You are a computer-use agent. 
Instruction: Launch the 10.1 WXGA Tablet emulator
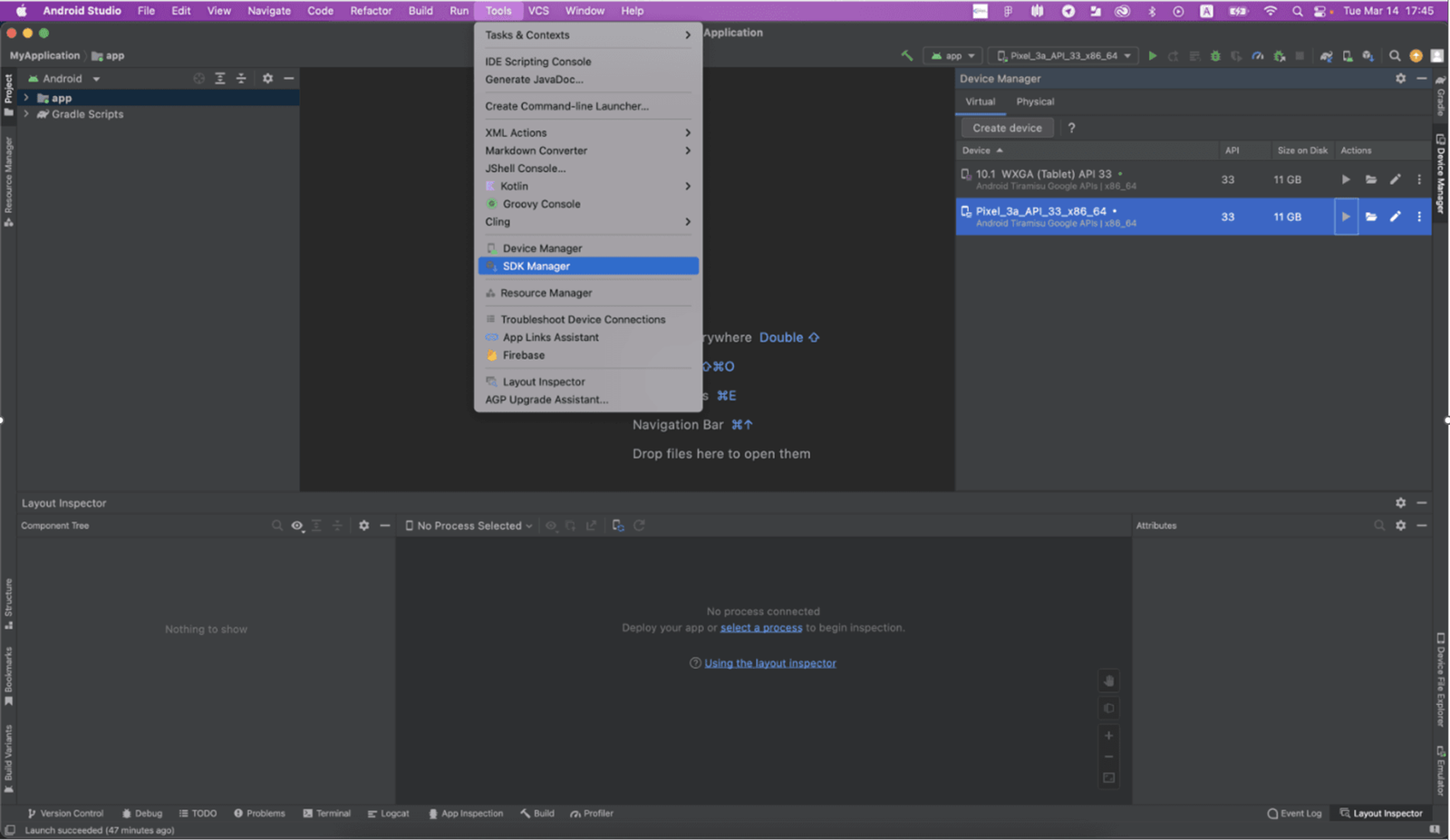point(1346,179)
